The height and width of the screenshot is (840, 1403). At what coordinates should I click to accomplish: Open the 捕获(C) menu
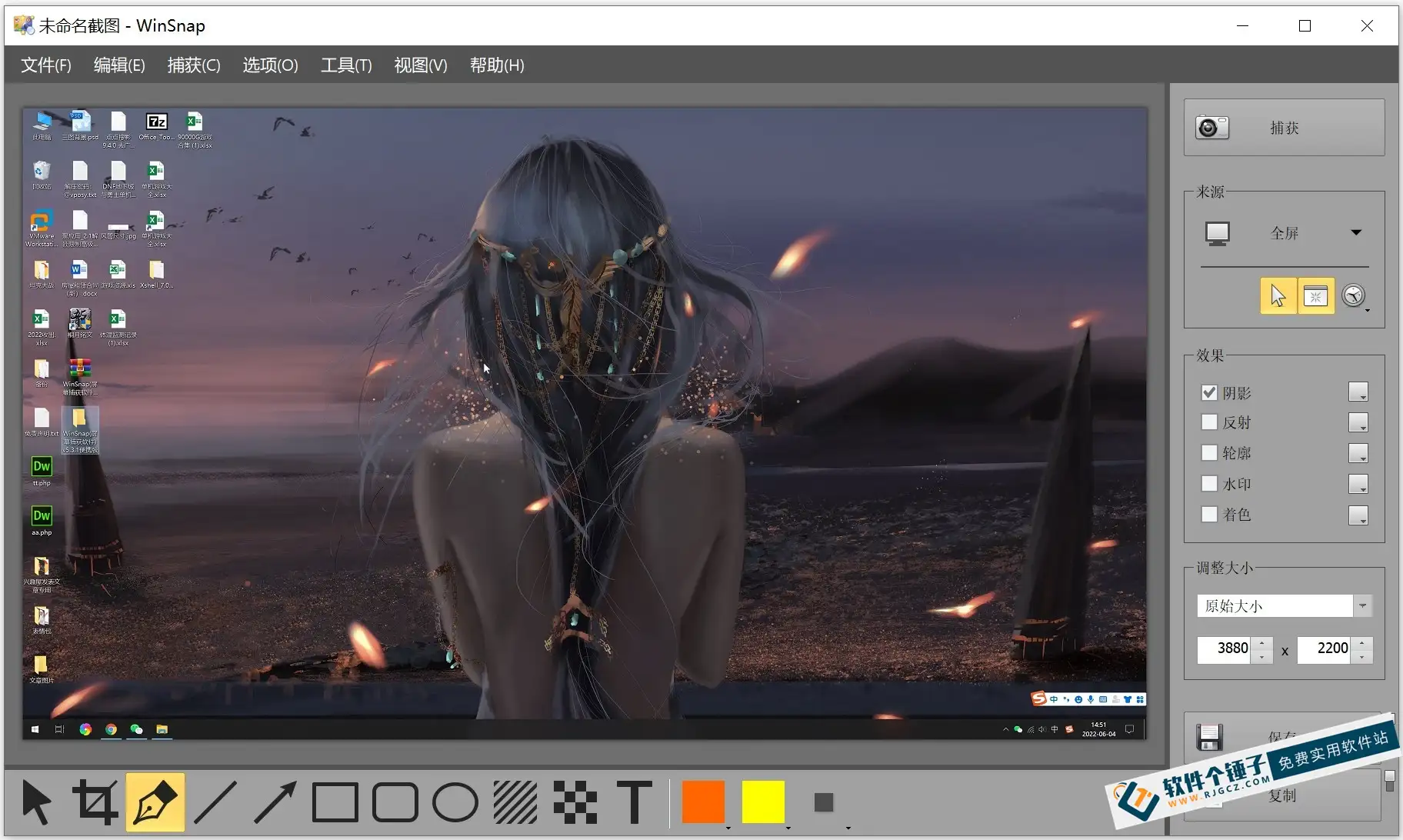pos(194,65)
